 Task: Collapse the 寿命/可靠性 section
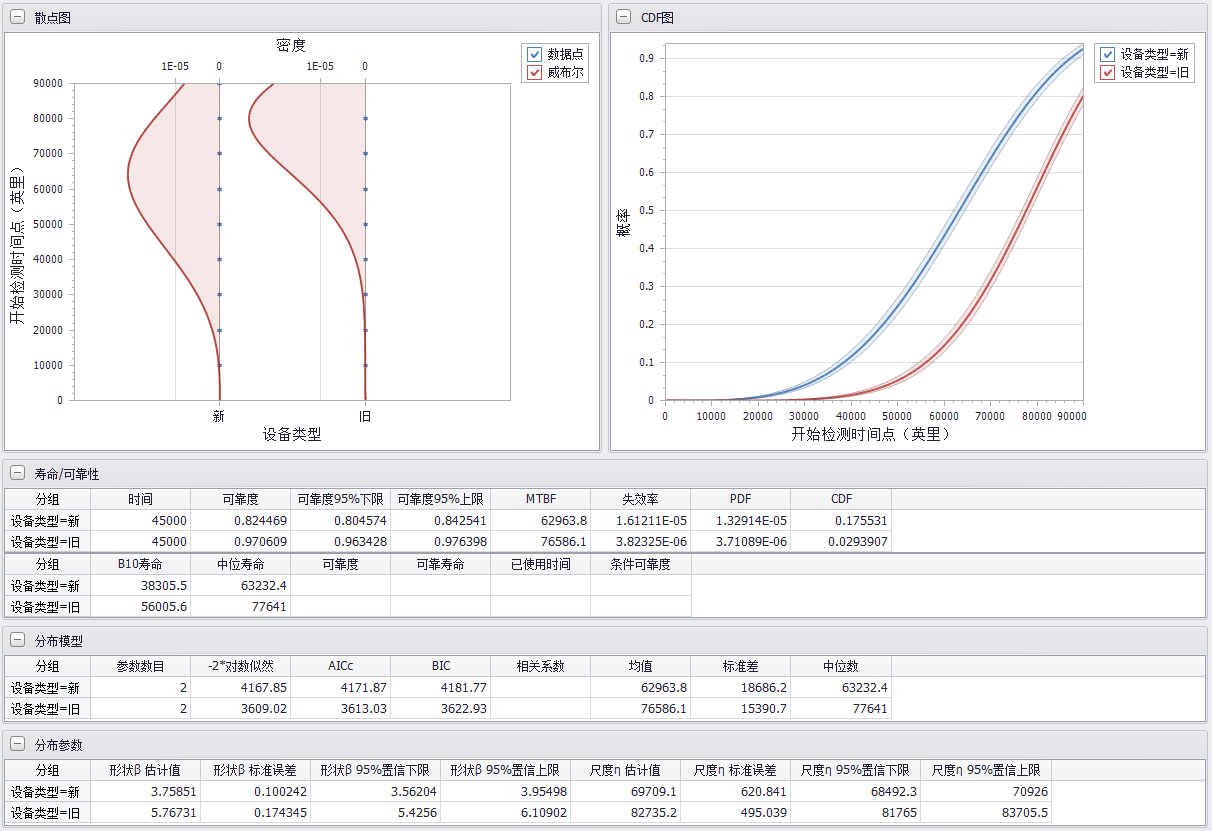coord(18,474)
